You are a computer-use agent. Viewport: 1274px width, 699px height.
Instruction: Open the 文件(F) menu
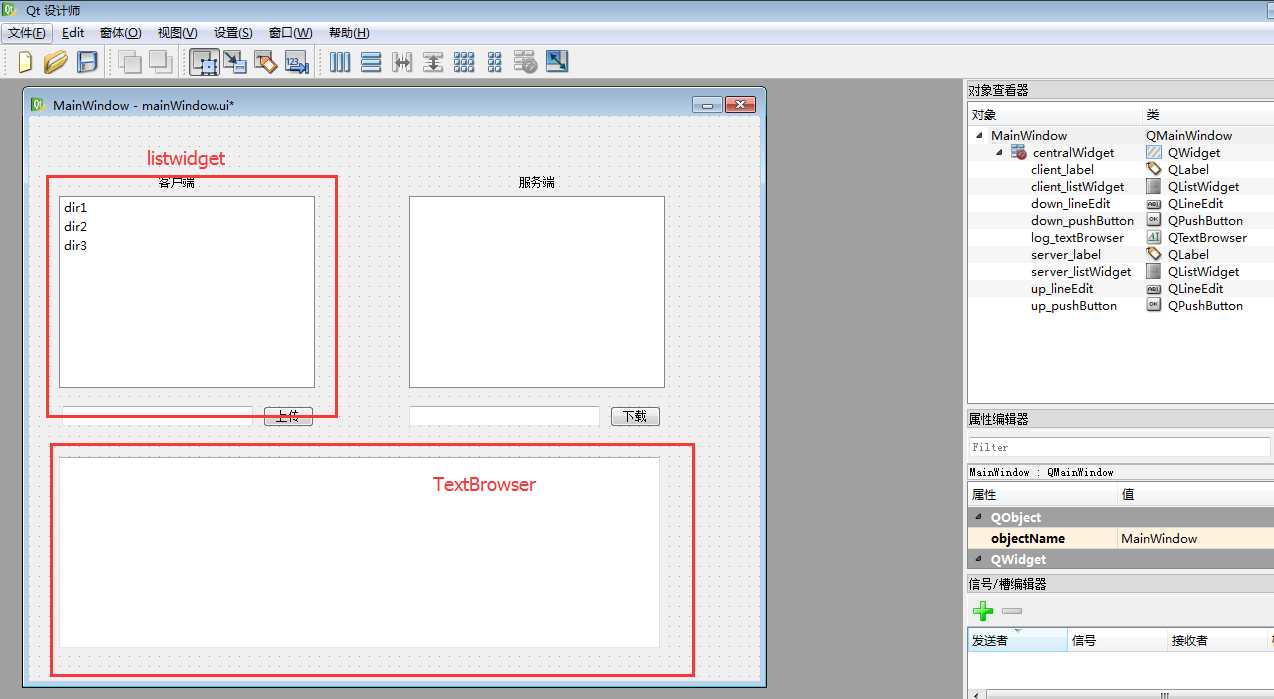27,33
